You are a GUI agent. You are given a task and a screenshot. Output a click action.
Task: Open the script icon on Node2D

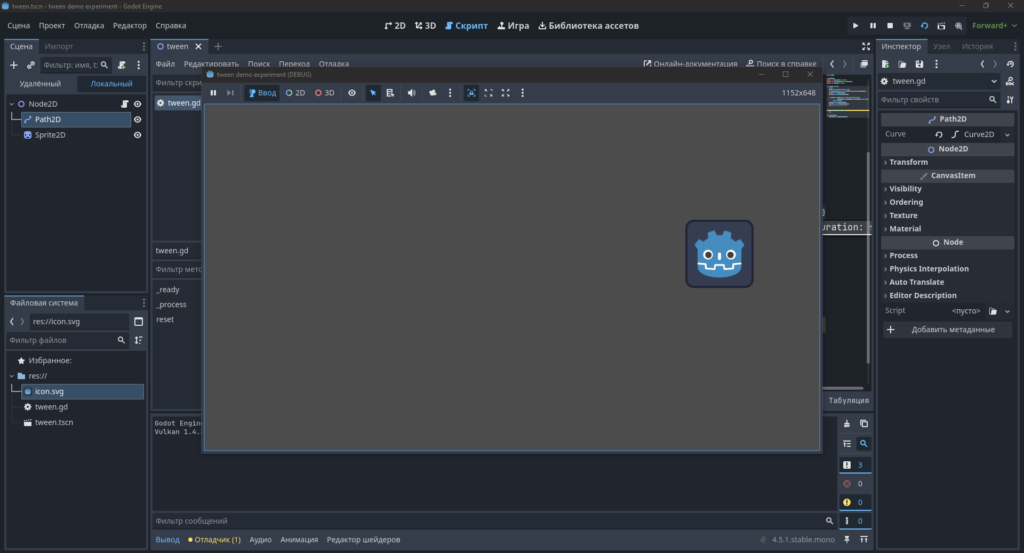point(124,104)
